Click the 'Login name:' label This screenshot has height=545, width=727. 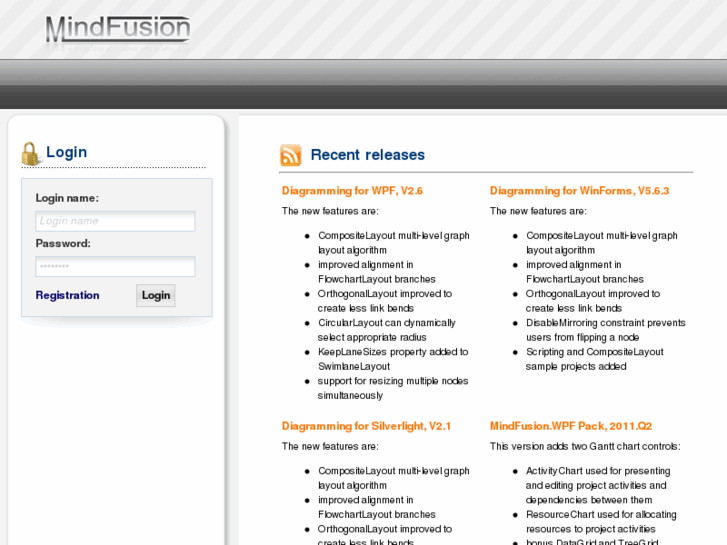click(67, 198)
